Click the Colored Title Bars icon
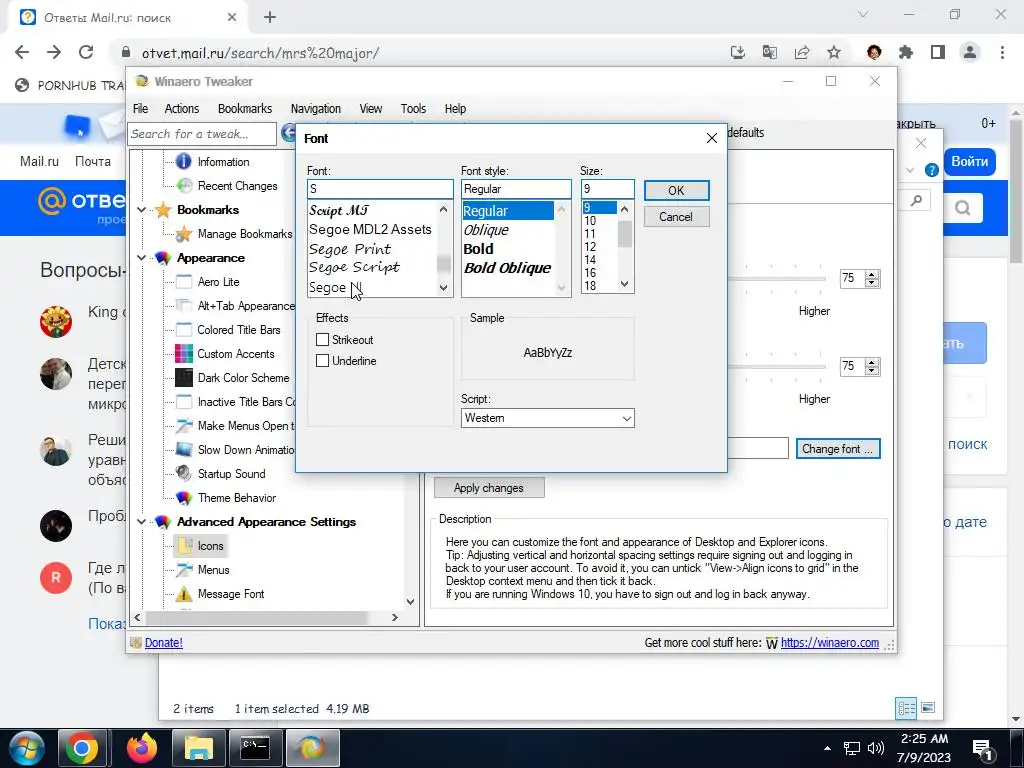Screen dimensions: 1024x768 [x=184, y=330]
